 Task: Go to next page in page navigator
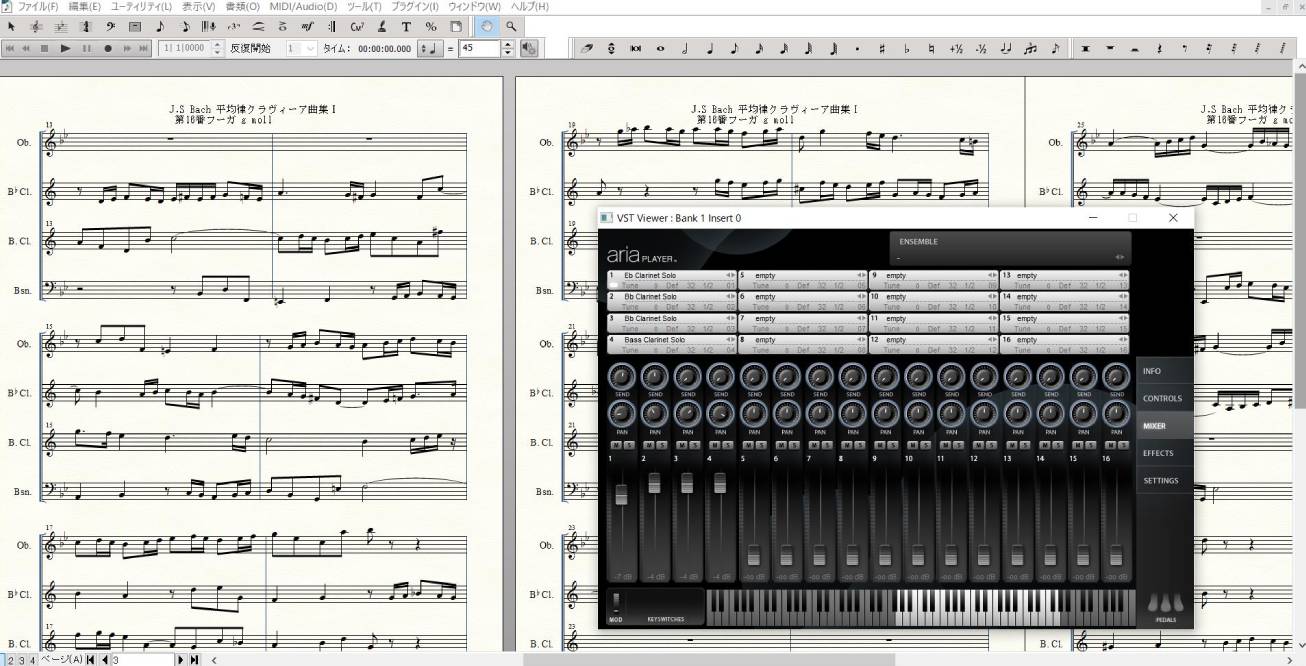(x=181, y=660)
